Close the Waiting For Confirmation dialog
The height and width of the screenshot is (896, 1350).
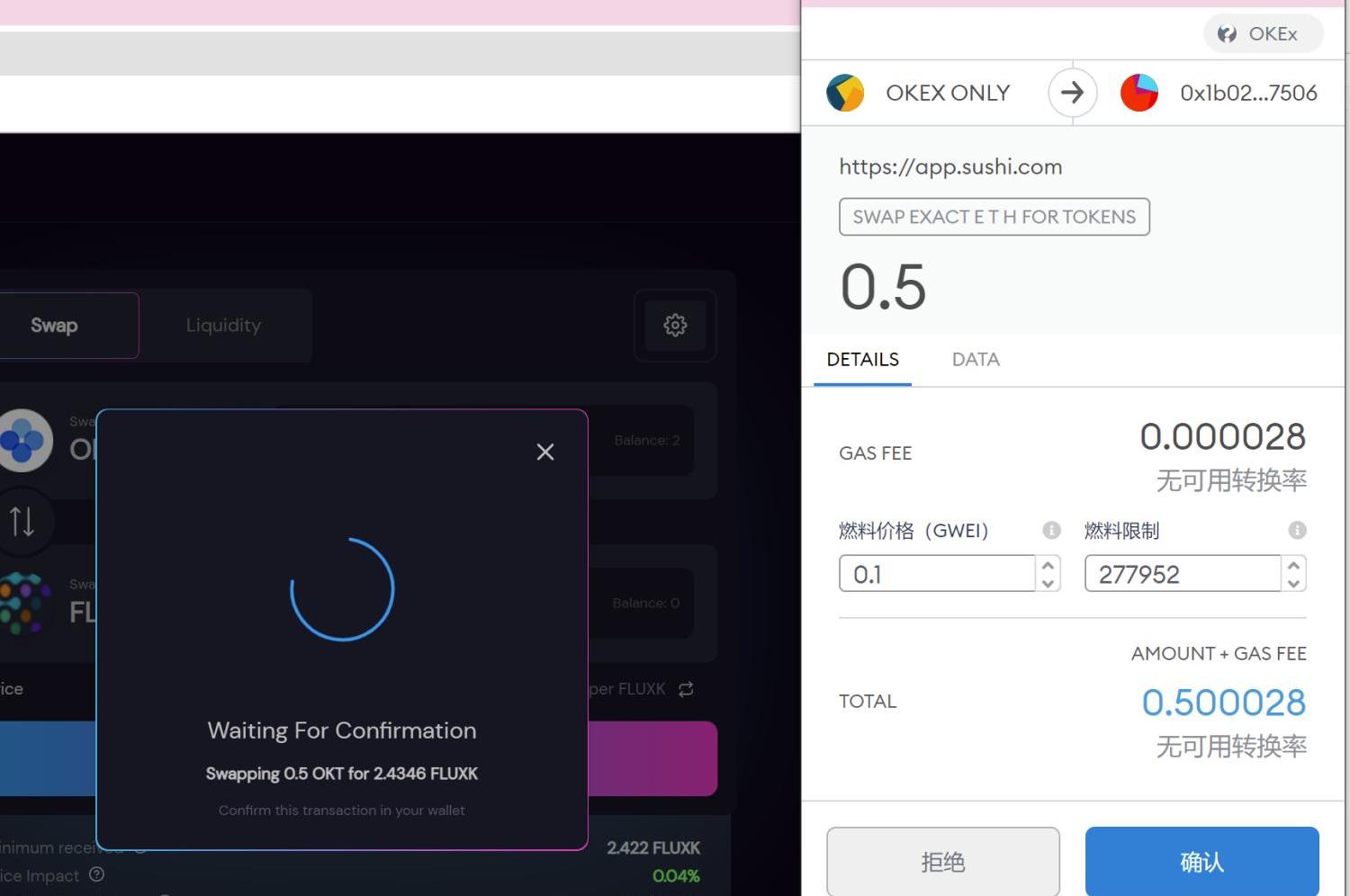[544, 452]
